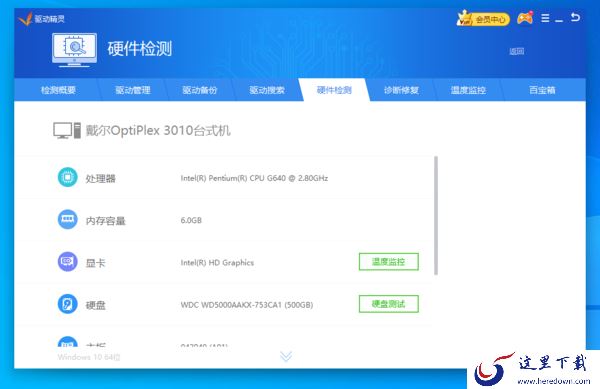Click the 戴尔OptiPlex 3010台式机 title
Viewport: 600px width, 389px height.
pyautogui.click(x=158, y=130)
